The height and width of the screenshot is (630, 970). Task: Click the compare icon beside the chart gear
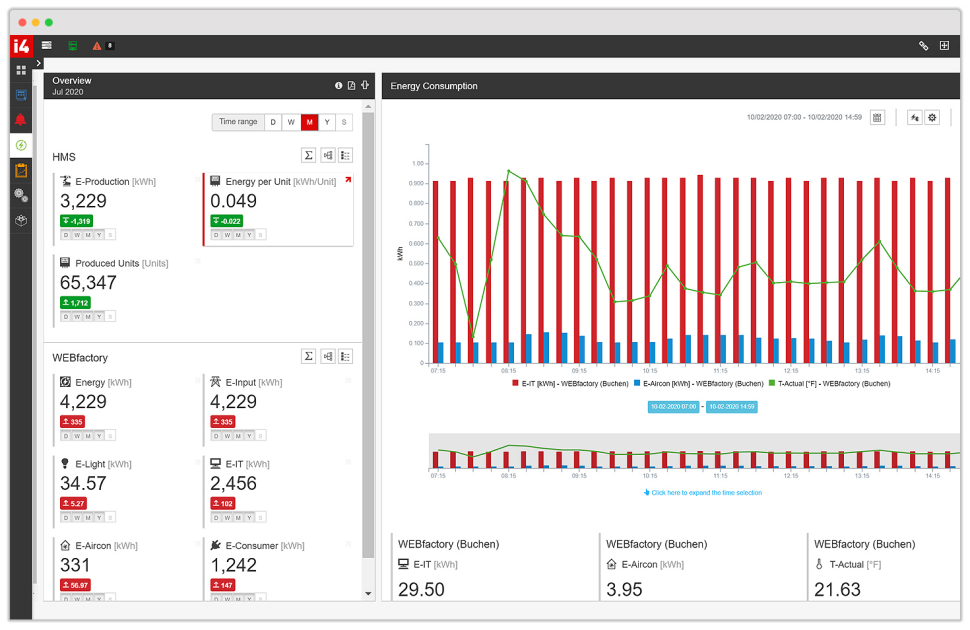(914, 117)
